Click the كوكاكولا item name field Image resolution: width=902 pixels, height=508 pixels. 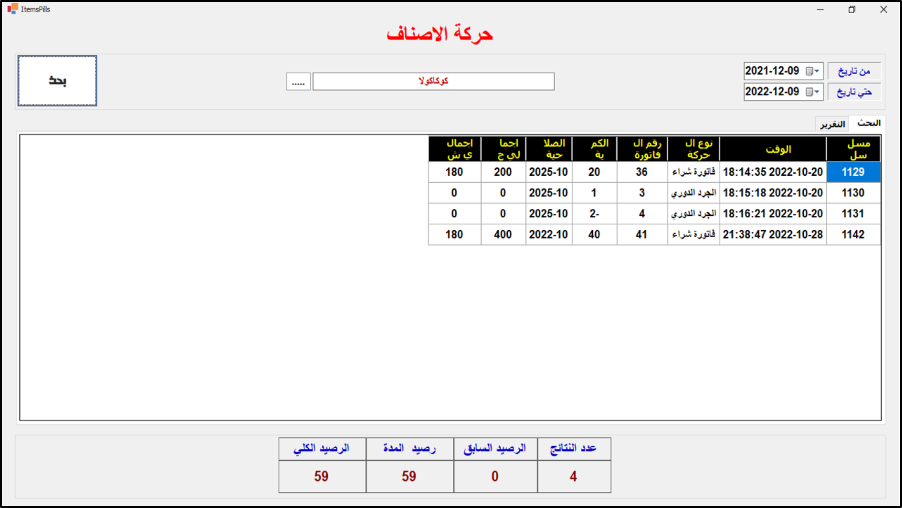433,82
